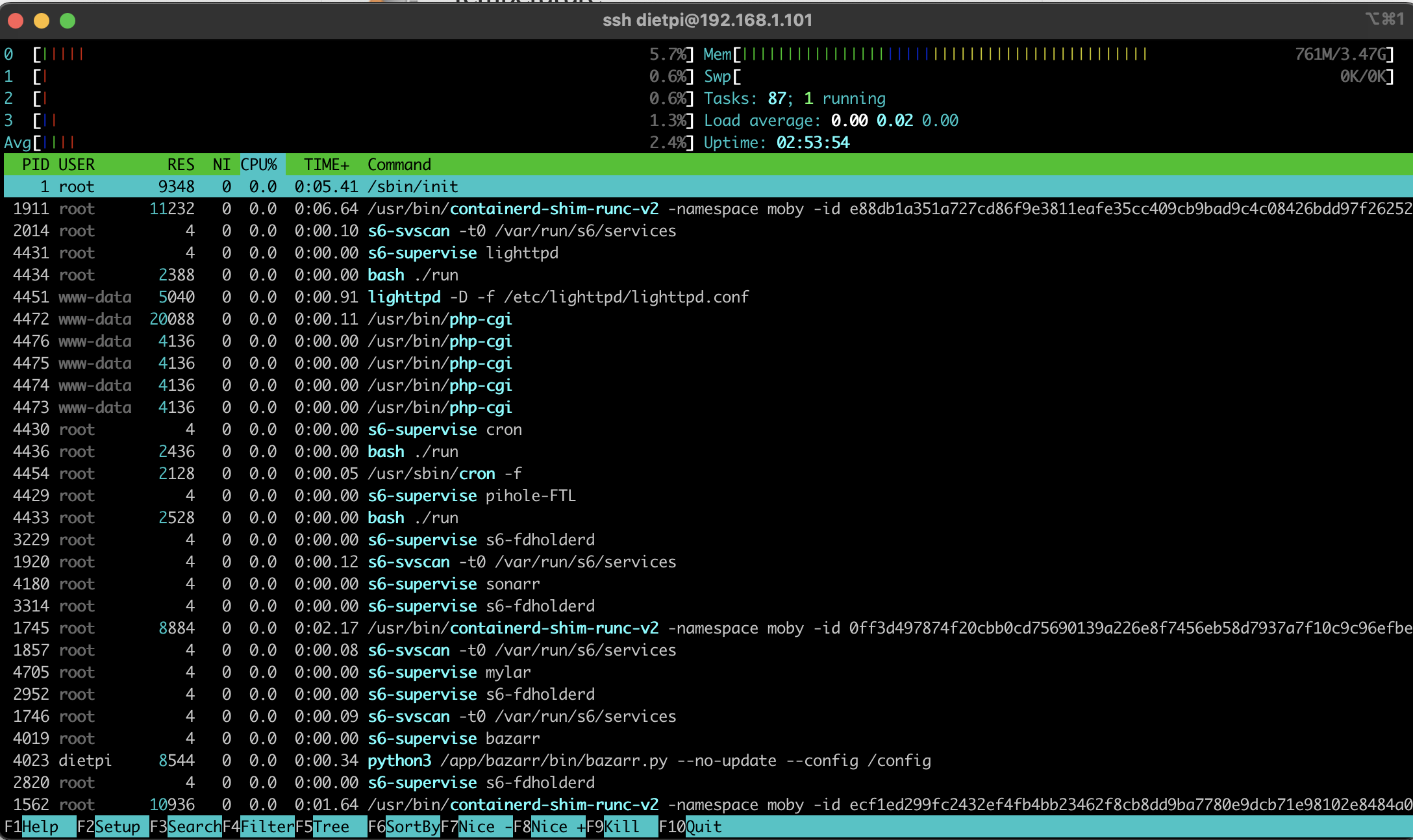Sort by the TIME+ column header
Screen dimensions: 1413x840
(x=327, y=164)
